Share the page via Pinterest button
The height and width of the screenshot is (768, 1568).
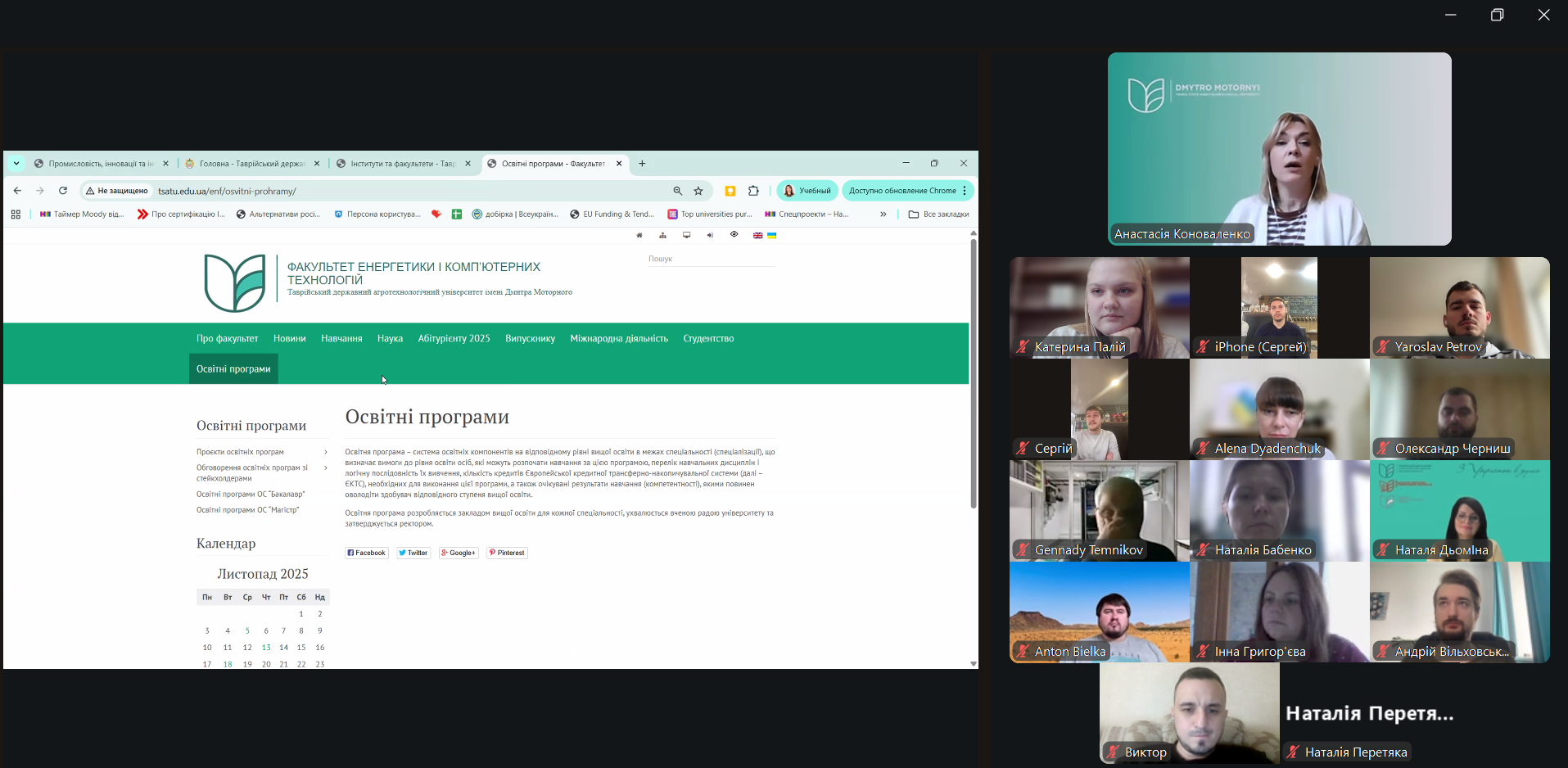coord(507,553)
